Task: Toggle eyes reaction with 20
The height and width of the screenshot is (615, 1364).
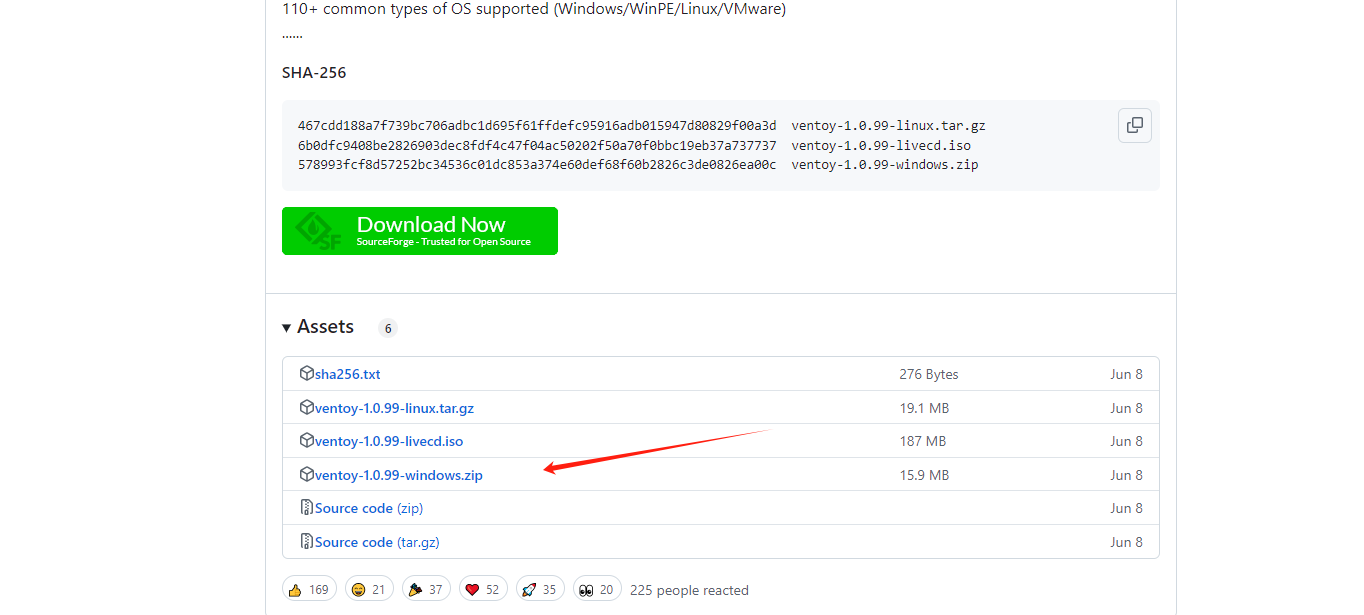Action: point(597,589)
